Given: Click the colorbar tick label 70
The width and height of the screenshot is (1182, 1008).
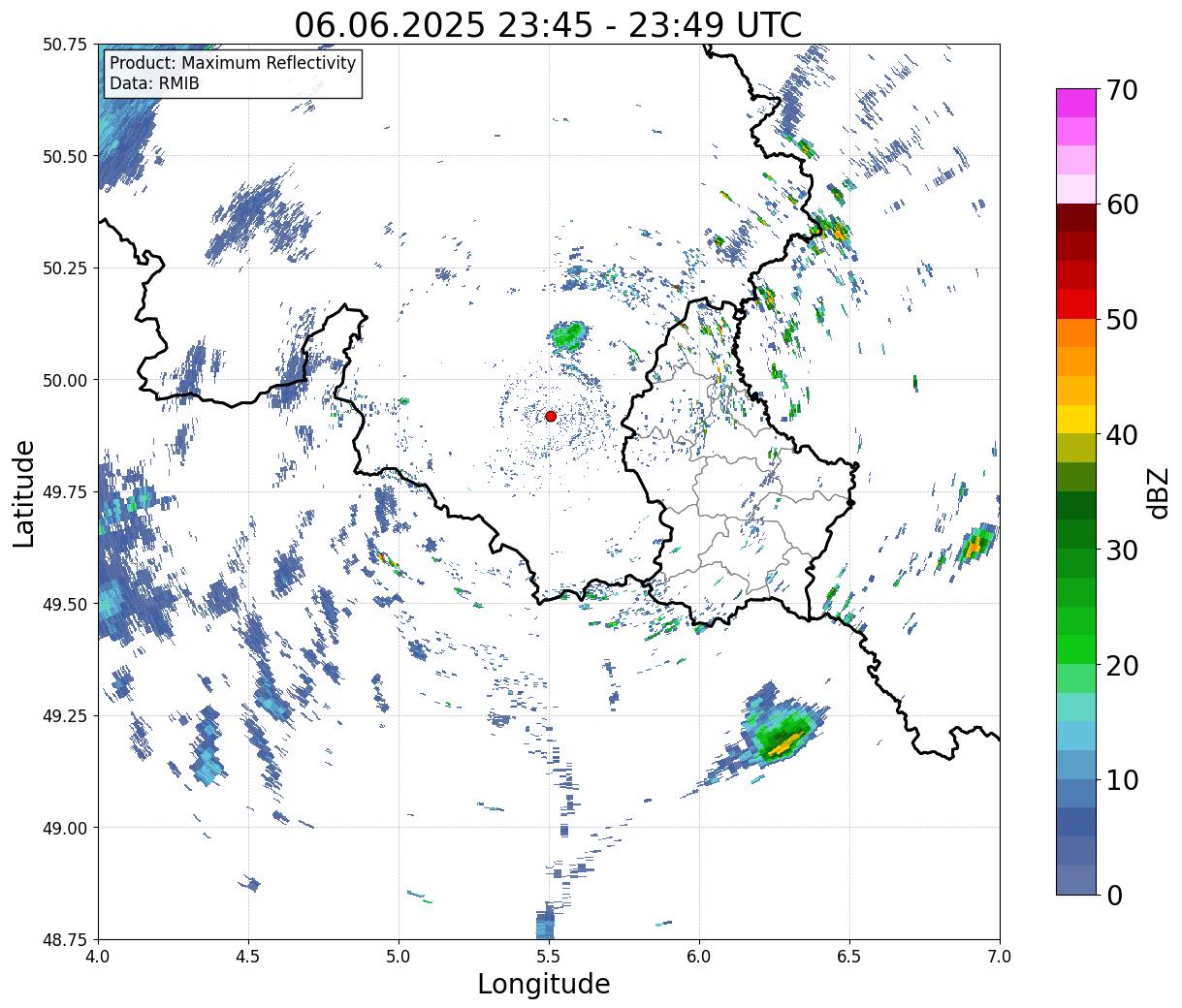Looking at the screenshot, I should click(1123, 90).
